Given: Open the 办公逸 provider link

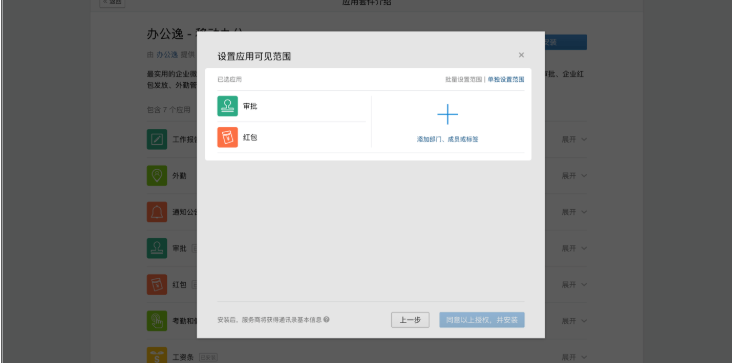Looking at the screenshot, I should (167, 55).
